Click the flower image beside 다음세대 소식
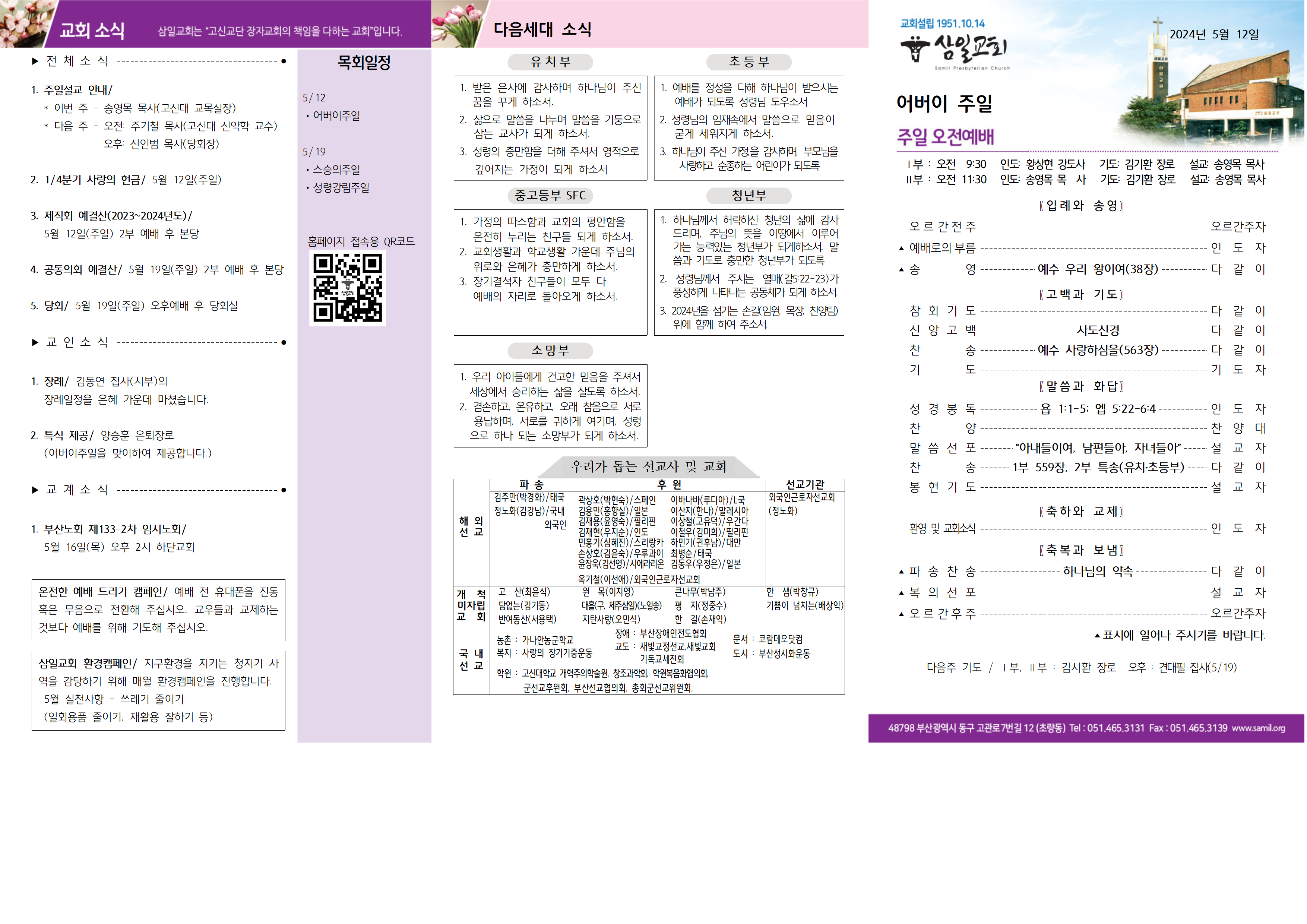The image size is (1307, 924). (x=457, y=24)
